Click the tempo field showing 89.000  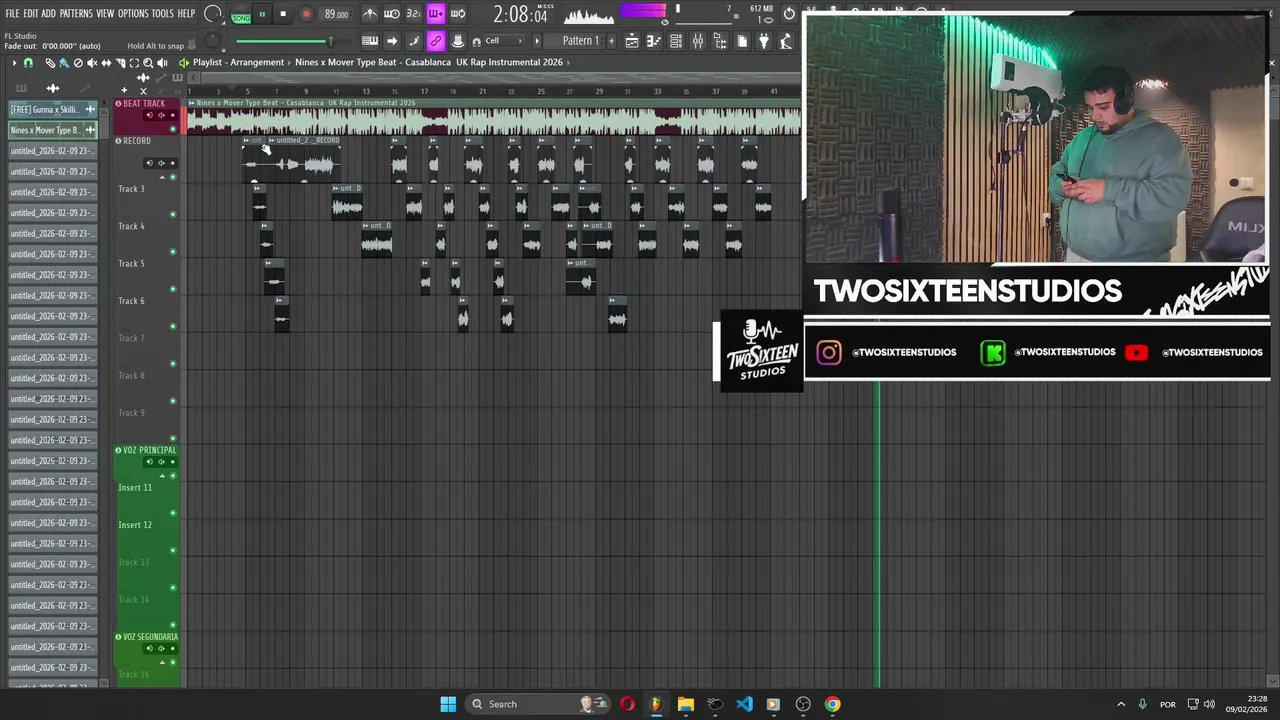coord(337,14)
